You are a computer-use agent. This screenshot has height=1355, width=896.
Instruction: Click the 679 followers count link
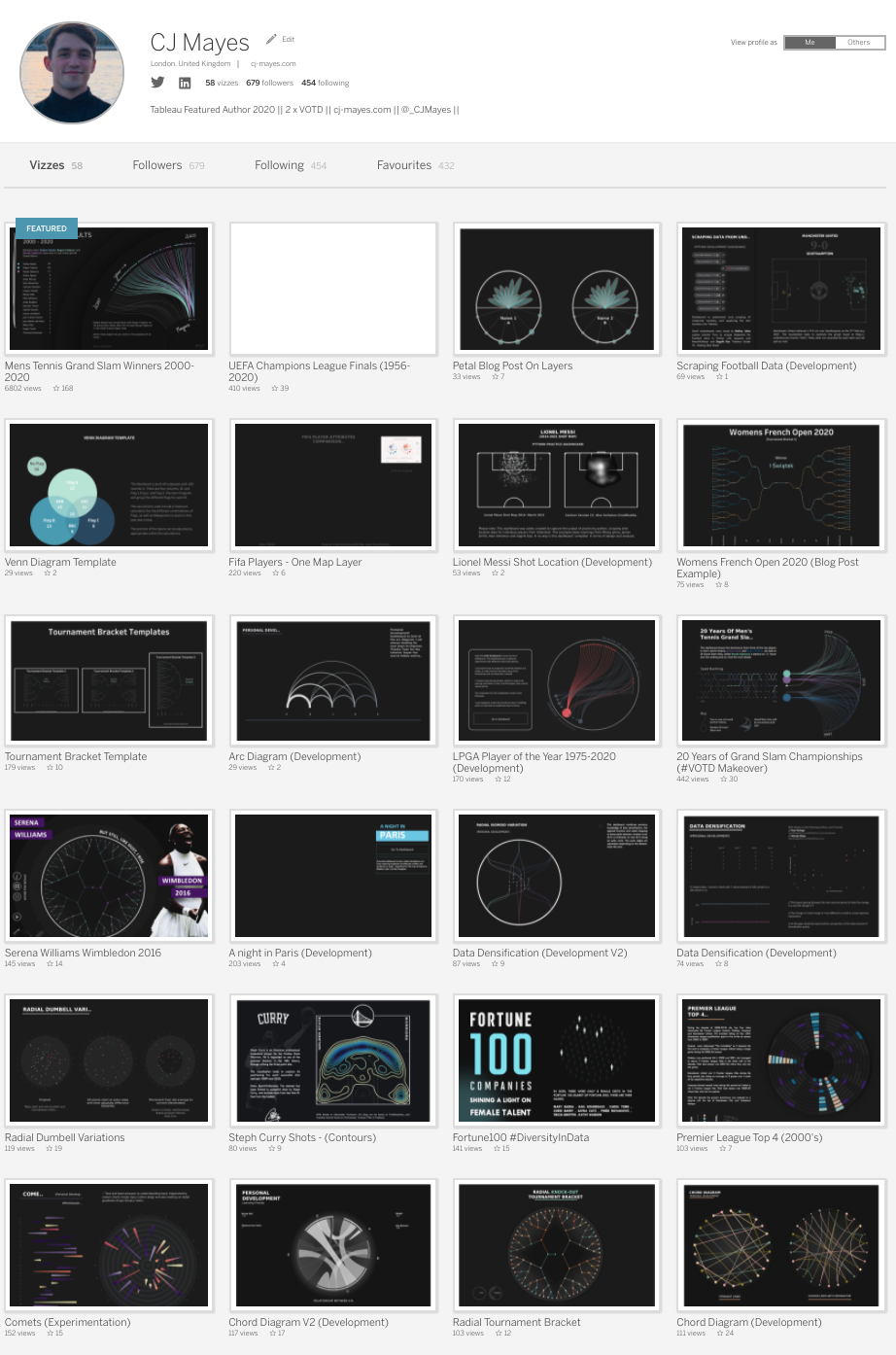coord(269,84)
